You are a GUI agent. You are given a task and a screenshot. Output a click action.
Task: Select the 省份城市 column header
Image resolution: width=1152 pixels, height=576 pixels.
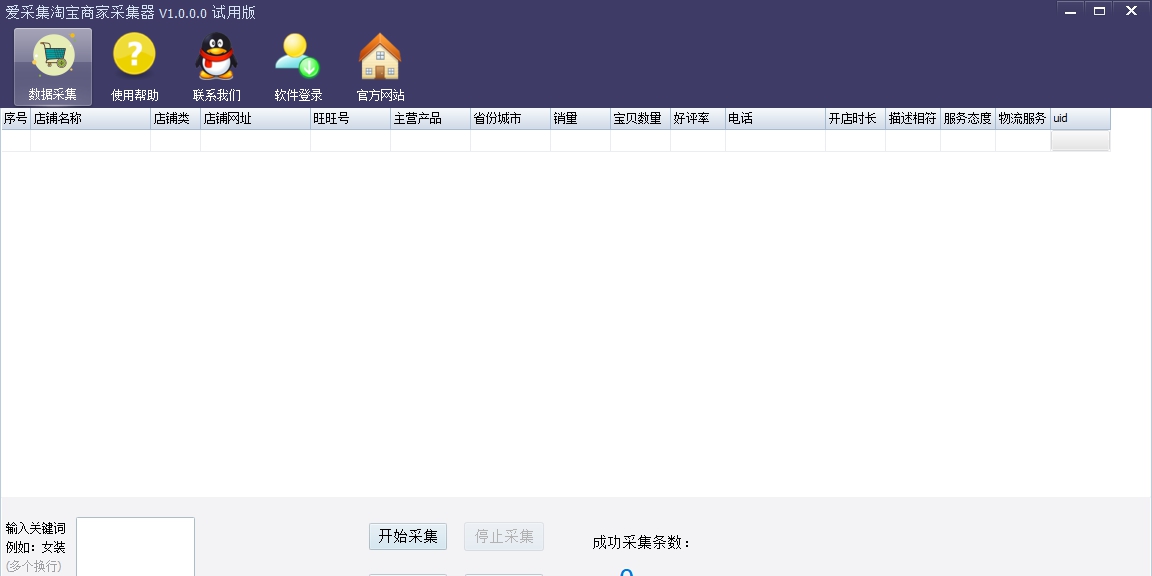[x=509, y=118]
